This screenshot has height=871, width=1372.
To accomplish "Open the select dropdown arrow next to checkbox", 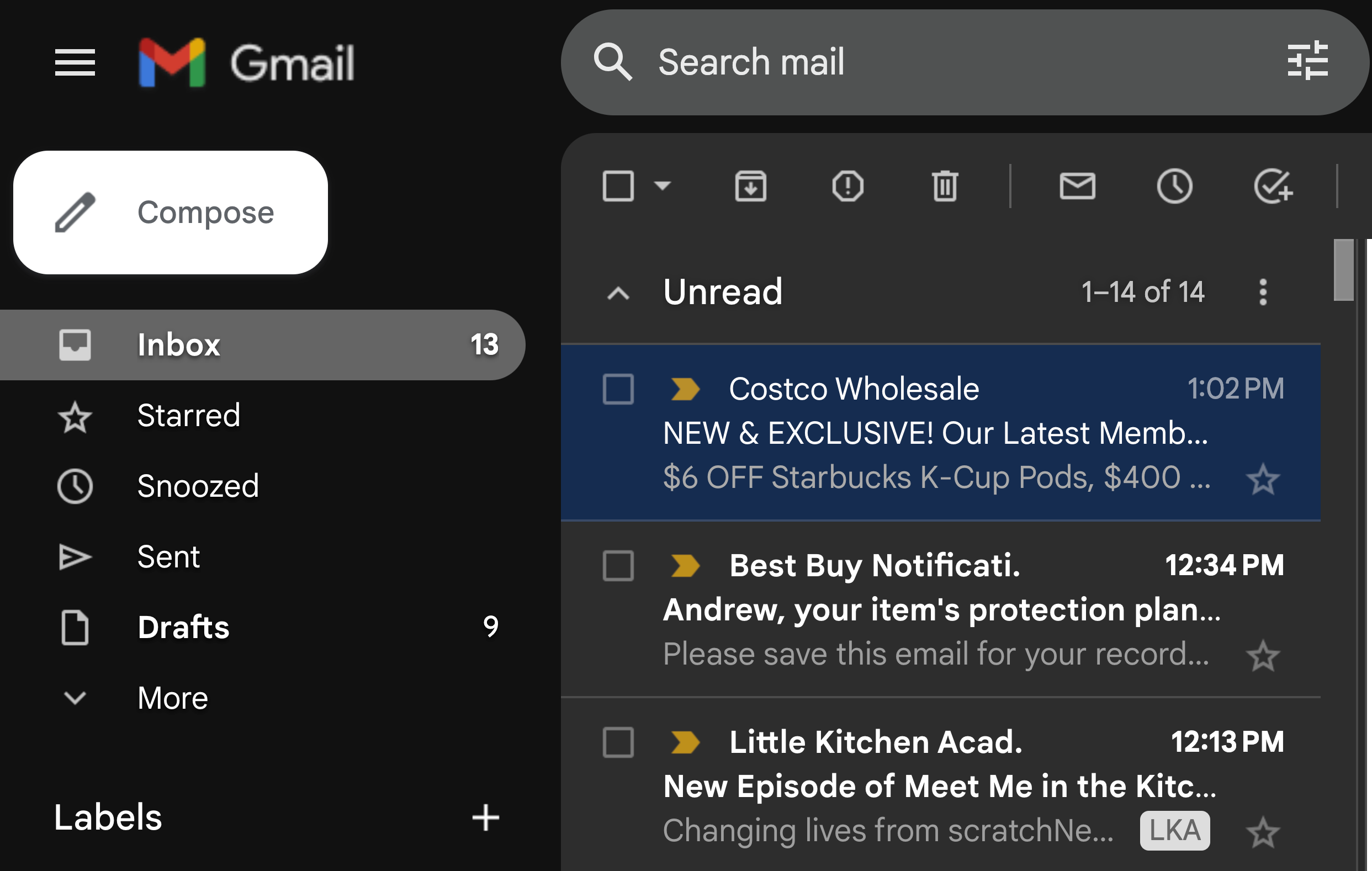I will click(663, 185).
